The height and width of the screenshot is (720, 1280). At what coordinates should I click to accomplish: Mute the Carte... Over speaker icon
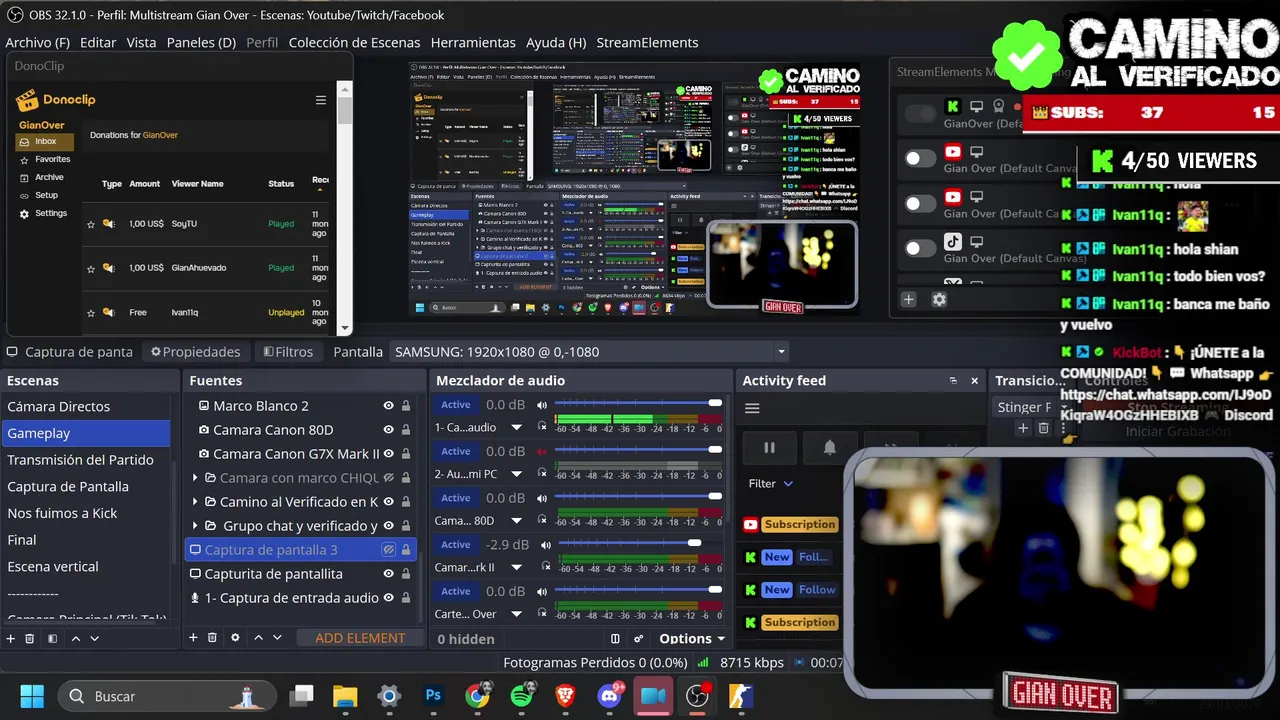542,591
